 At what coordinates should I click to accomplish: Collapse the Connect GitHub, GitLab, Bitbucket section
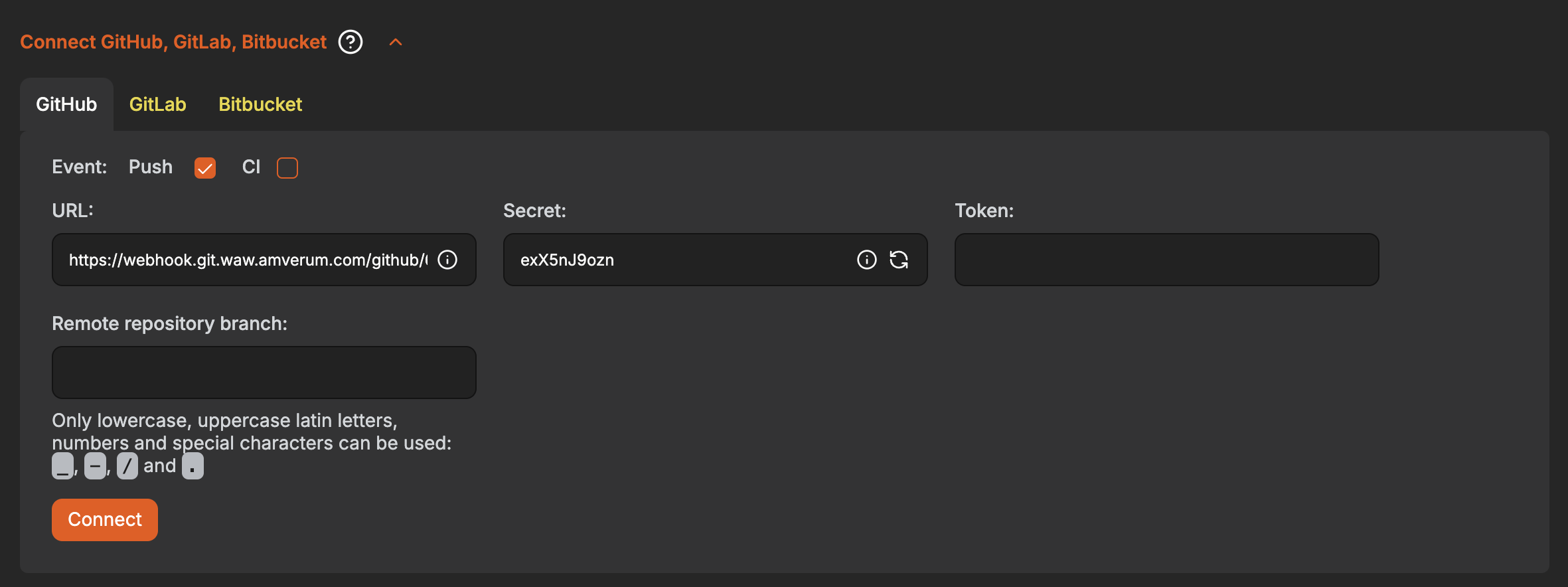(x=396, y=42)
